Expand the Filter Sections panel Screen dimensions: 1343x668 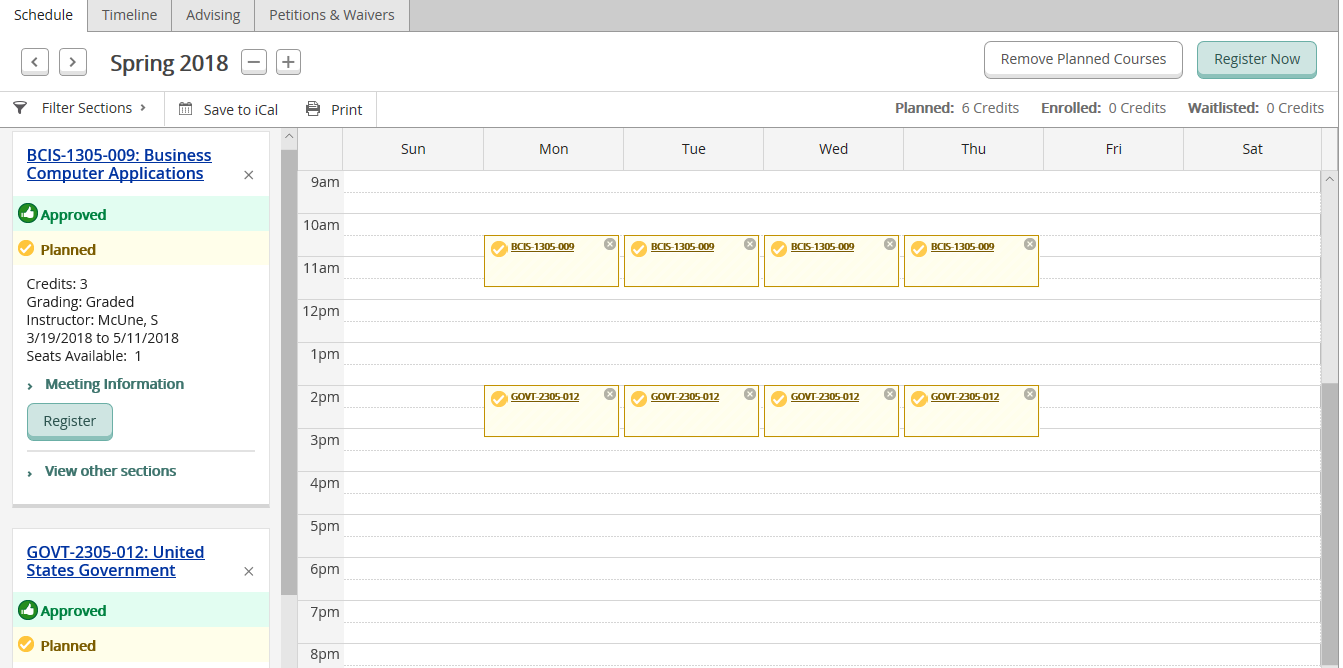coord(80,108)
